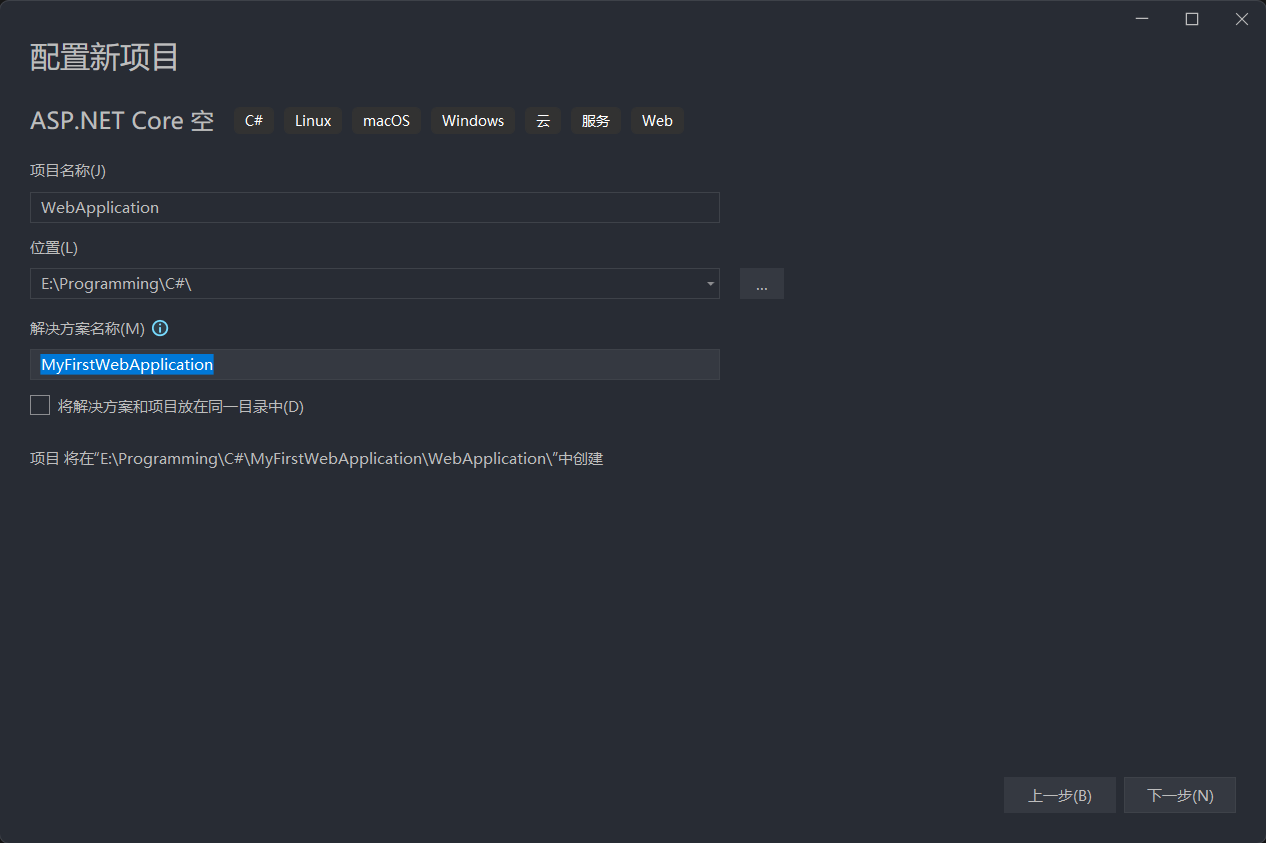This screenshot has height=843, width=1266.
Task: Click the Web project type tag
Action: pyautogui.click(x=657, y=121)
